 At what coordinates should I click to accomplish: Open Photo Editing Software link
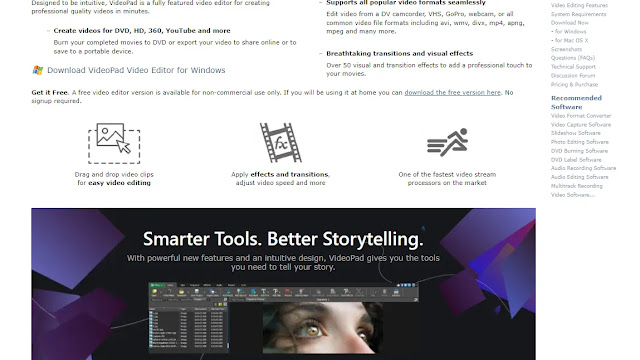580,142
